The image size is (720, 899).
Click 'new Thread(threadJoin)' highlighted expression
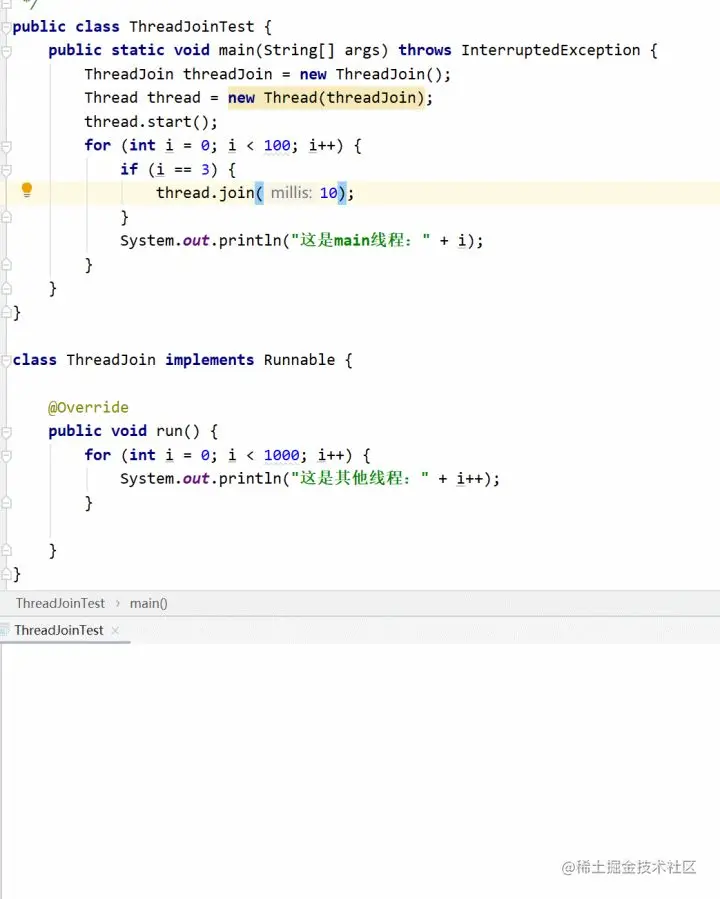[x=326, y=97]
